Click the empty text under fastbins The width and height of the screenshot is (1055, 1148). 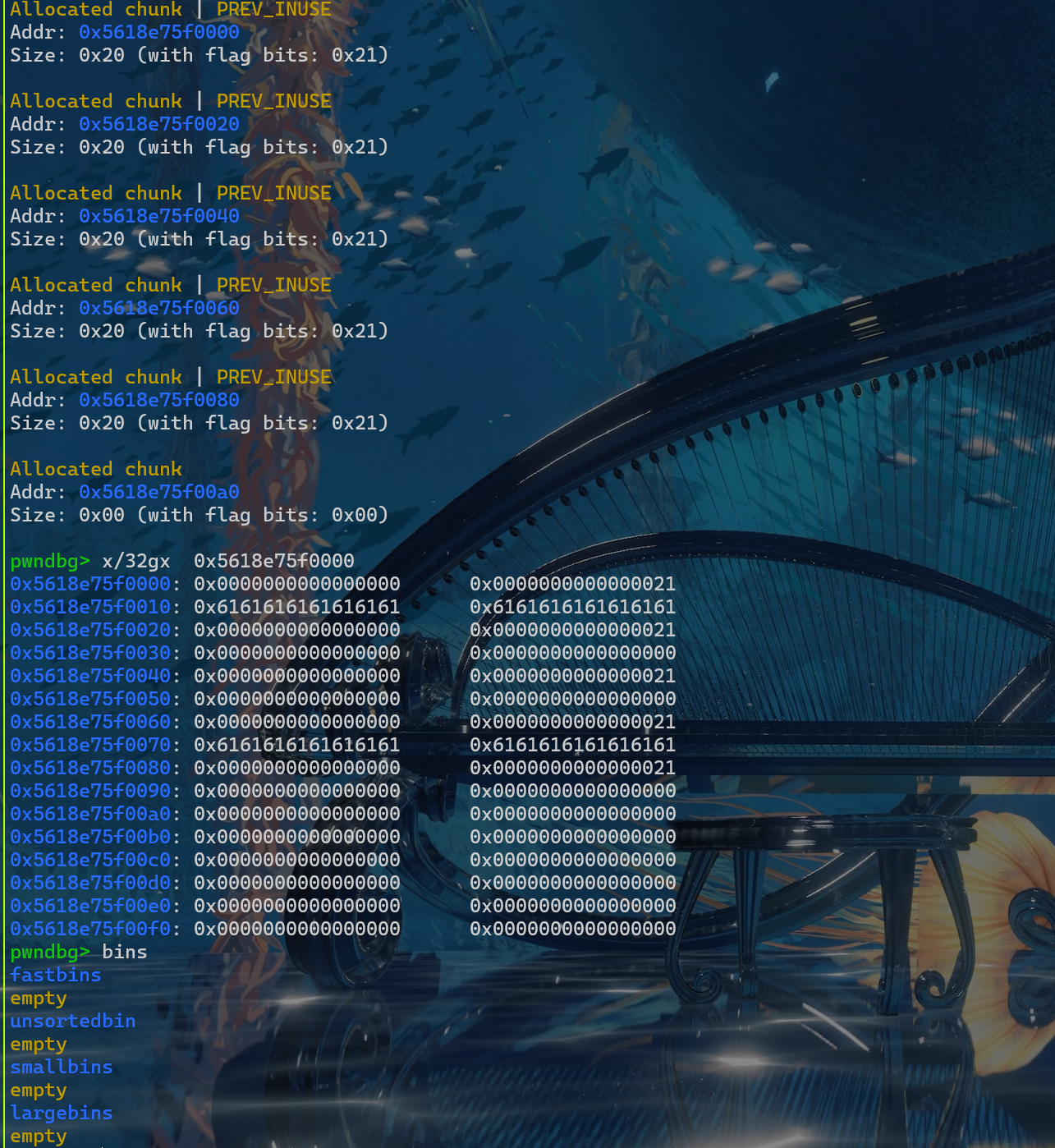click(38, 999)
